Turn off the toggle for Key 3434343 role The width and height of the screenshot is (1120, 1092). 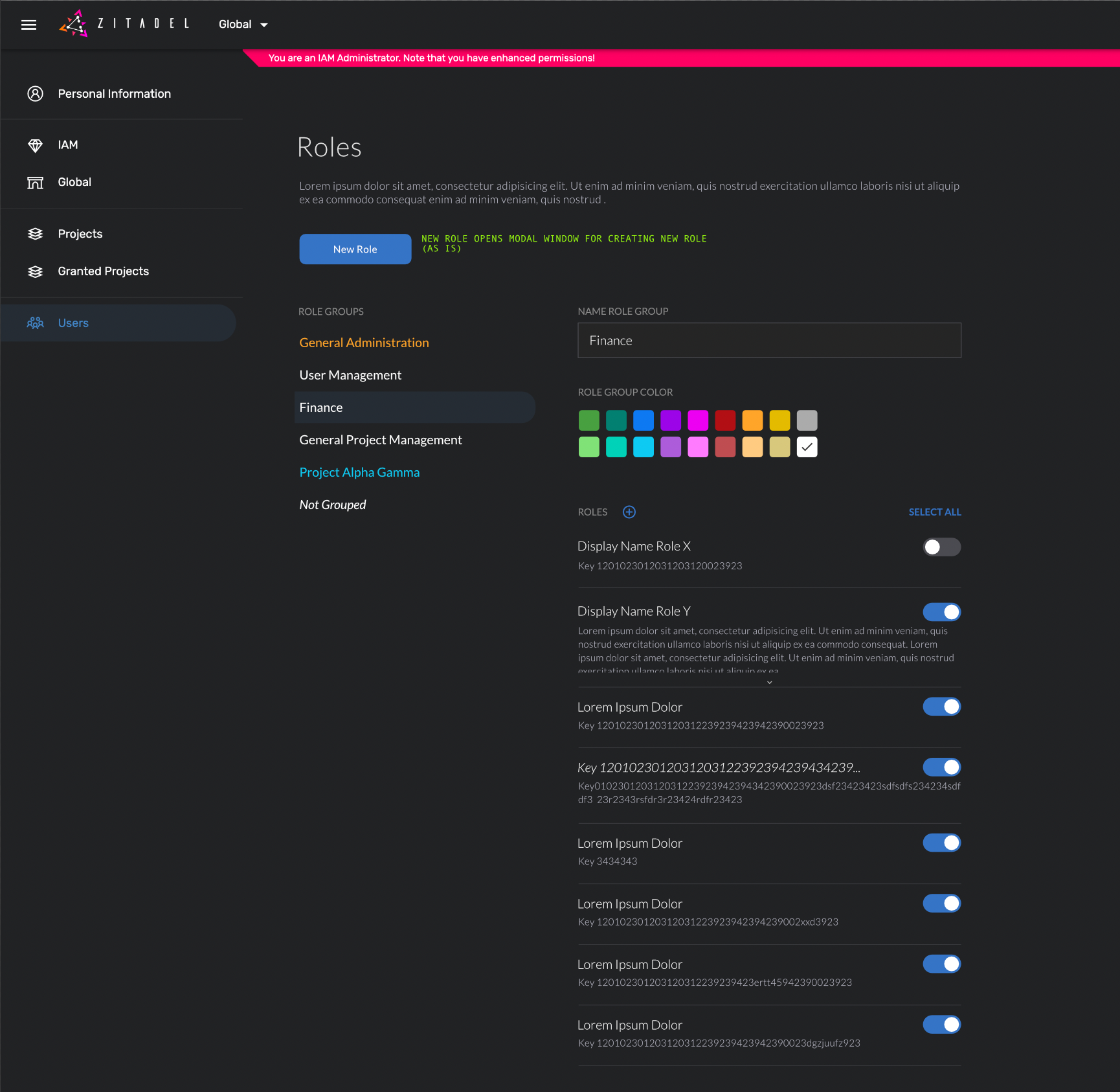click(x=942, y=843)
